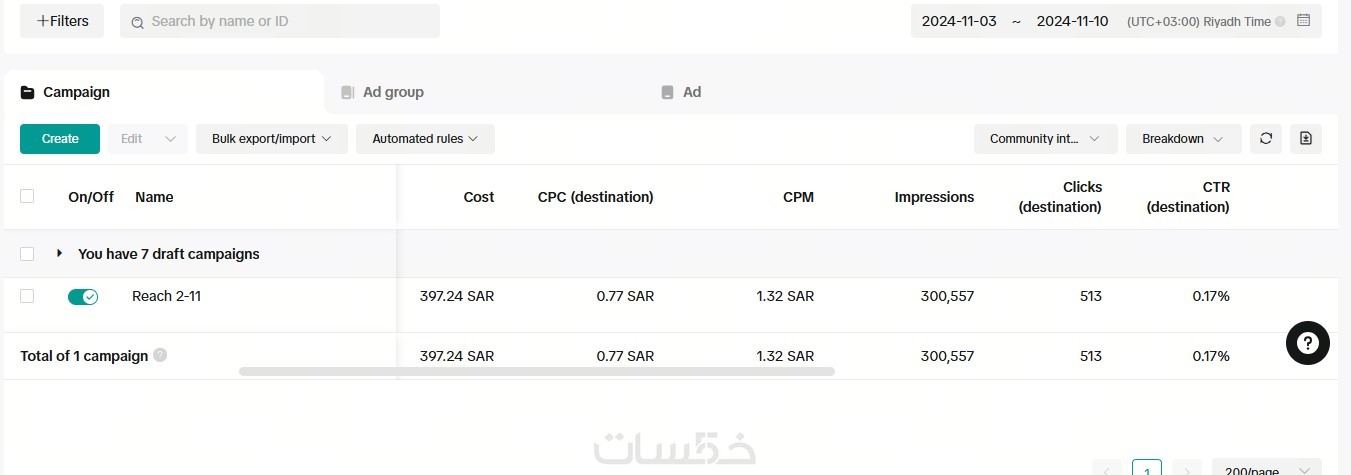Click the horizontal table scrollbar

pos(536,372)
